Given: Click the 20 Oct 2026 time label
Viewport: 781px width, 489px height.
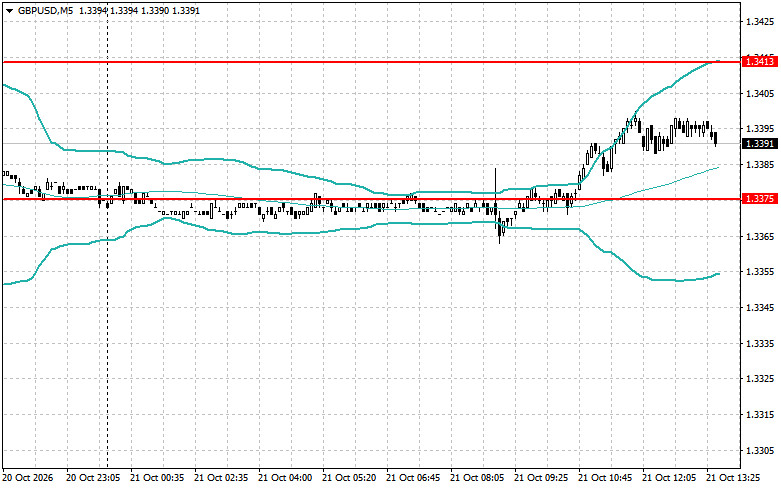Looking at the screenshot, I should [28, 478].
